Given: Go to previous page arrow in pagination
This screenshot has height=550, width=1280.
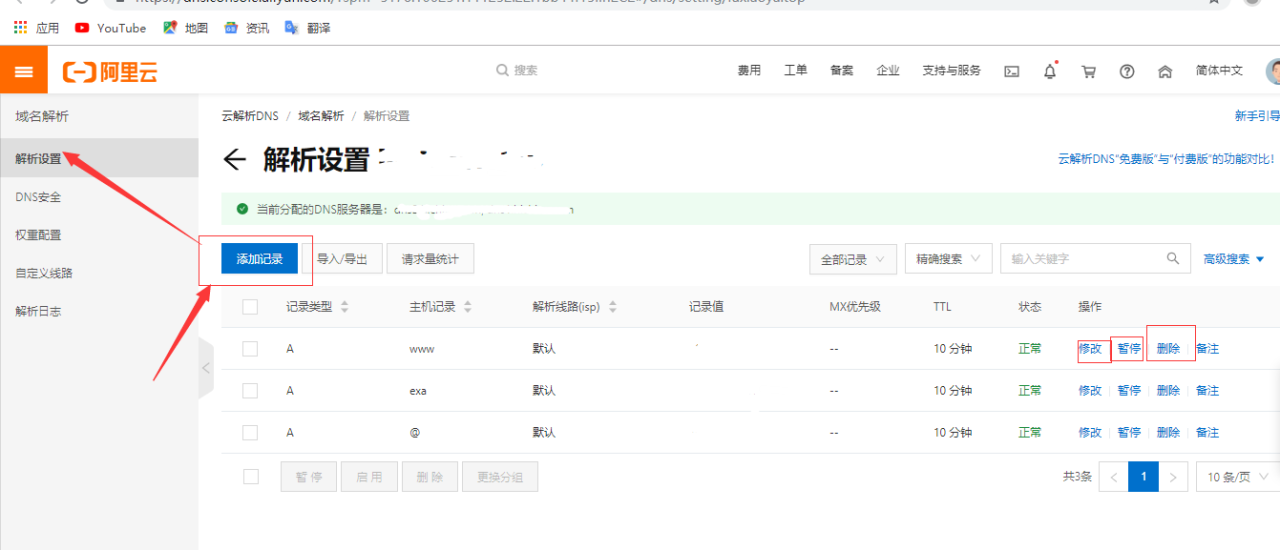Looking at the screenshot, I should tap(1113, 477).
